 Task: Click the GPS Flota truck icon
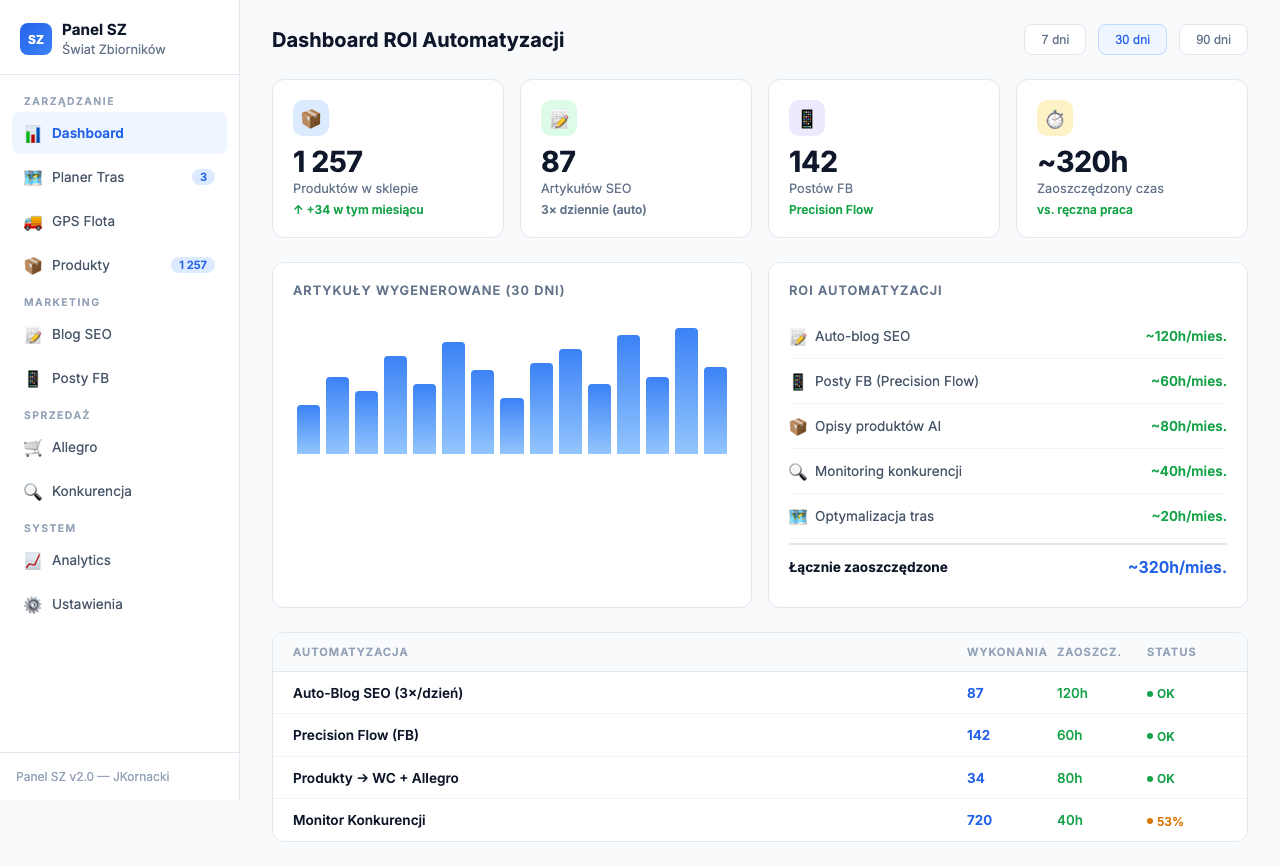pos(33,221)
